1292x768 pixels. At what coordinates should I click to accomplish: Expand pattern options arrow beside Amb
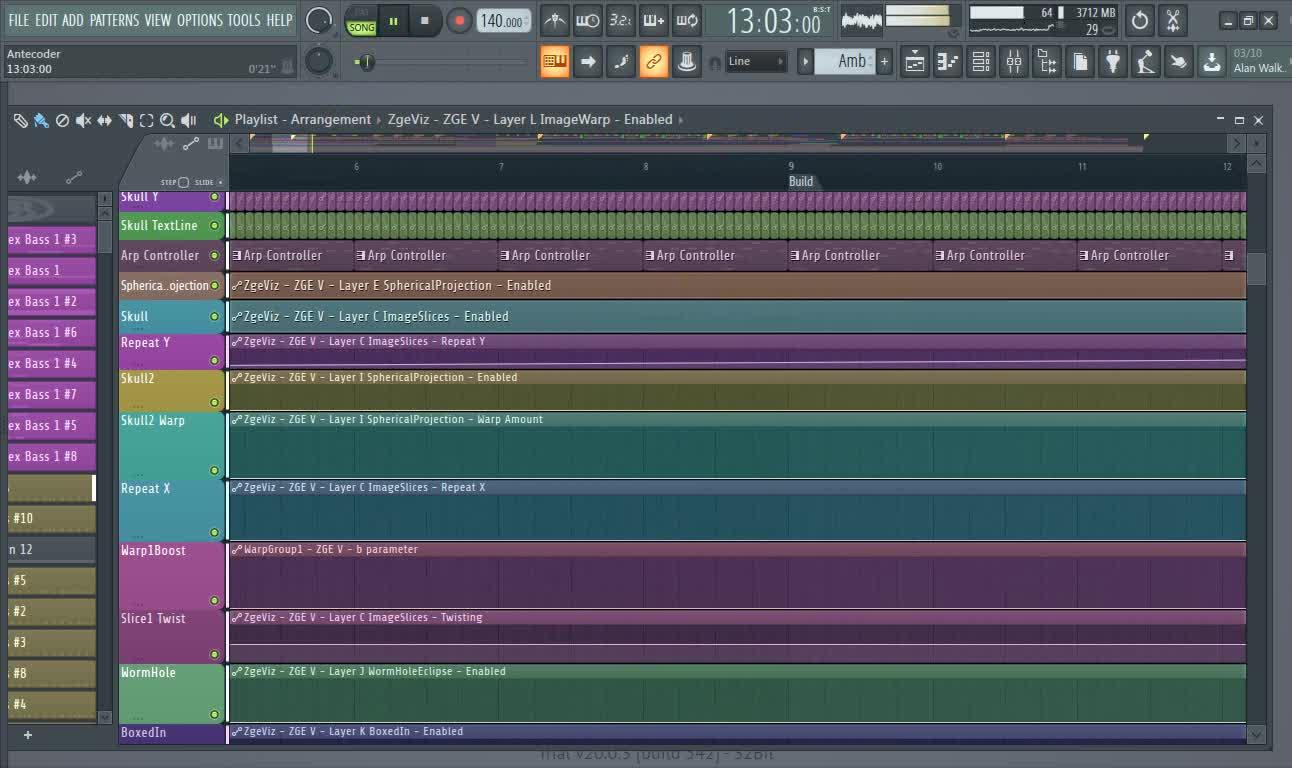pos(805,62)
